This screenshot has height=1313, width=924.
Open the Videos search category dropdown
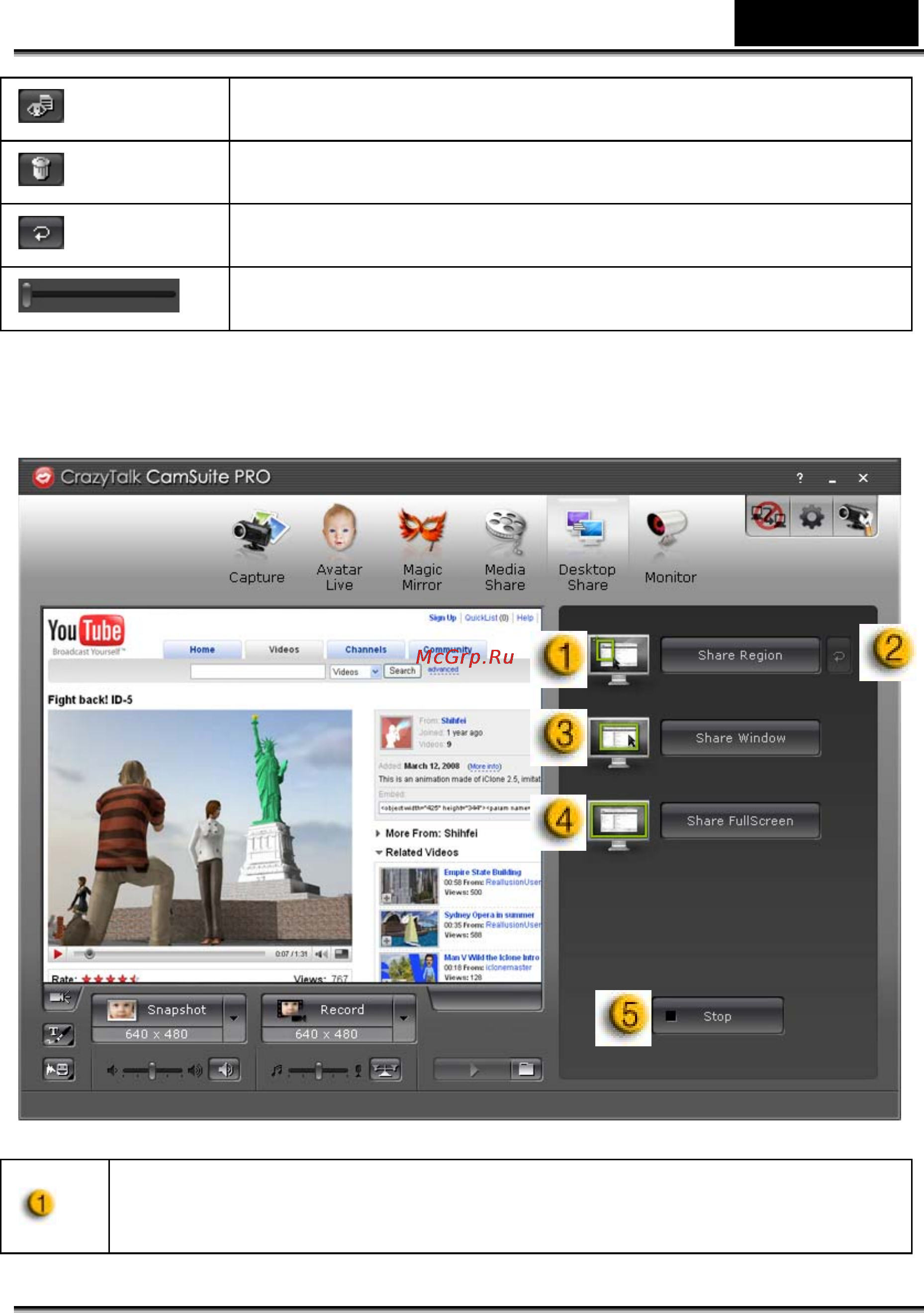click(x=356, y=671)
